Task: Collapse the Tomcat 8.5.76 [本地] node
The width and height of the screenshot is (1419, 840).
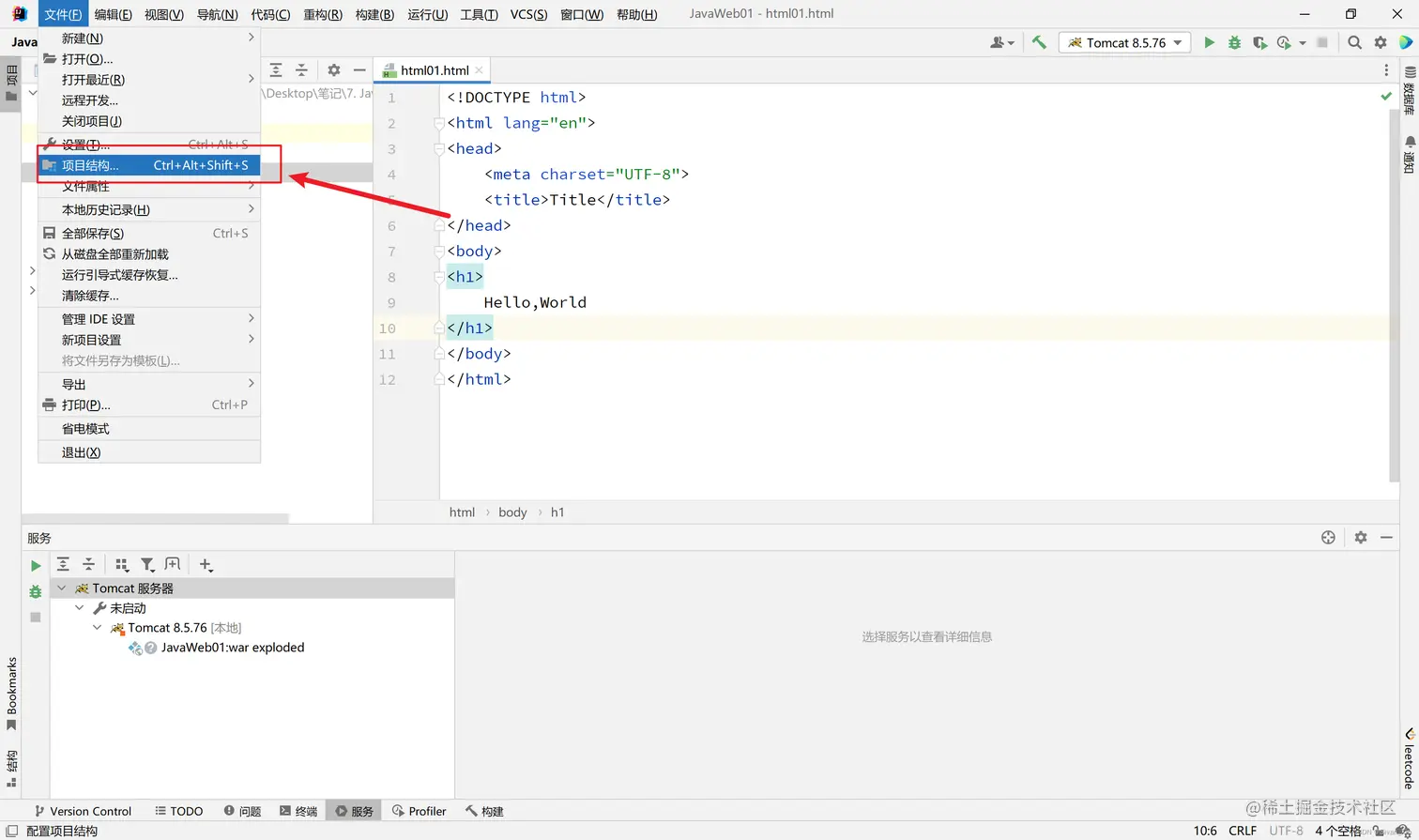Action: point(98,628)
